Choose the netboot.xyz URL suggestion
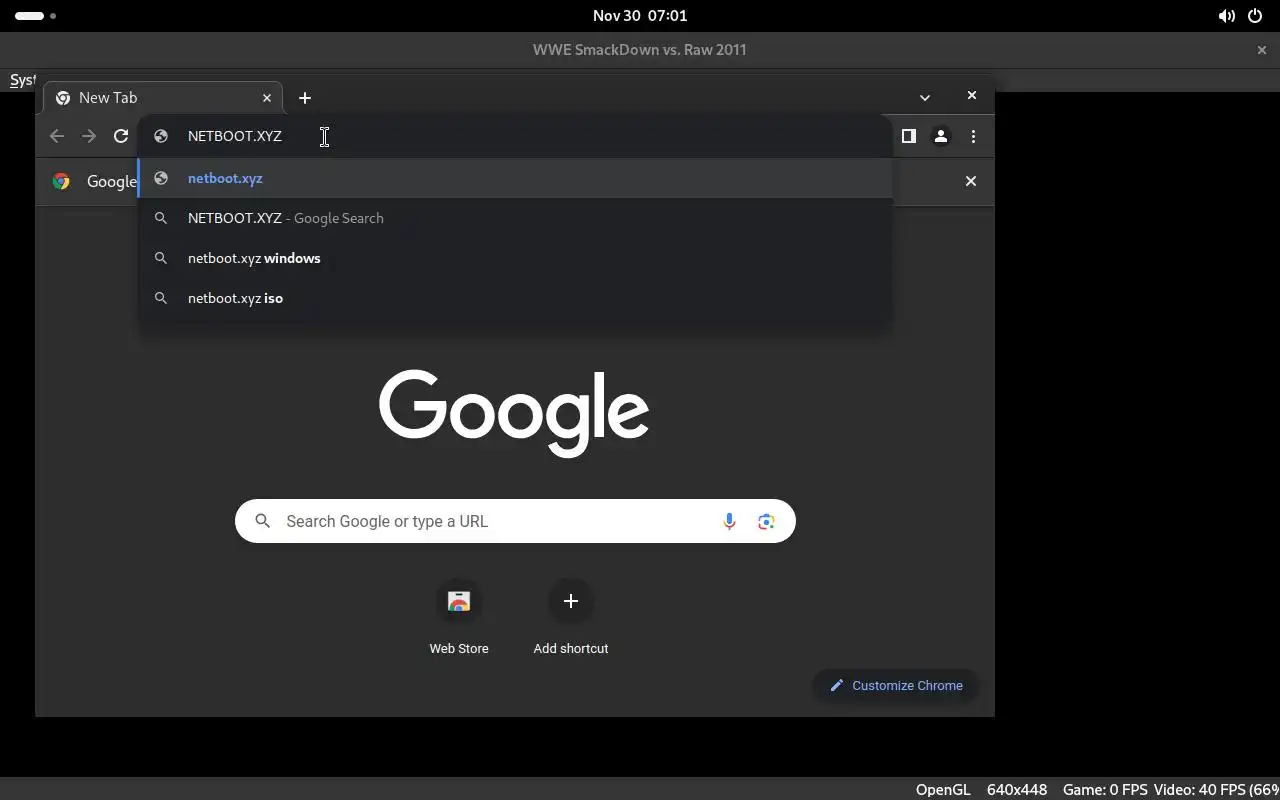 (x=514, y=178)
